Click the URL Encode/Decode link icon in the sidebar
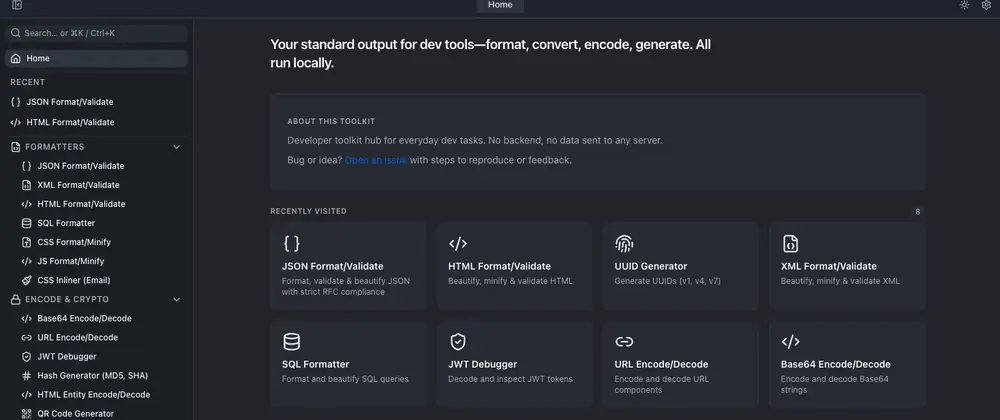 [26, 338]
